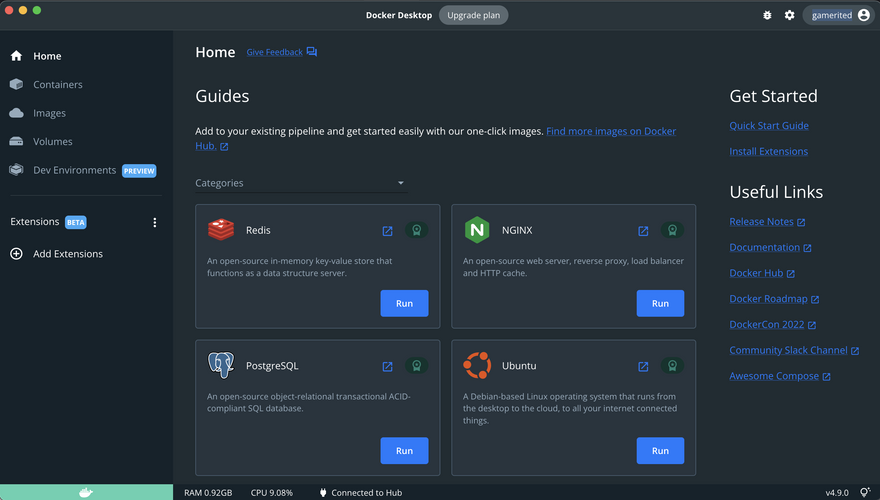The height and width of the screenshot is (500, 880).
Task: Open the Quick Start Guide link
Action: point(769,126)
